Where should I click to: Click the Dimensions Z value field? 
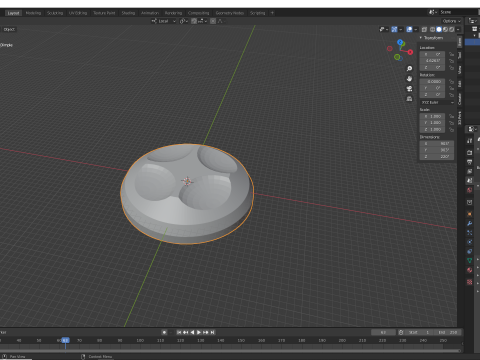437,156
